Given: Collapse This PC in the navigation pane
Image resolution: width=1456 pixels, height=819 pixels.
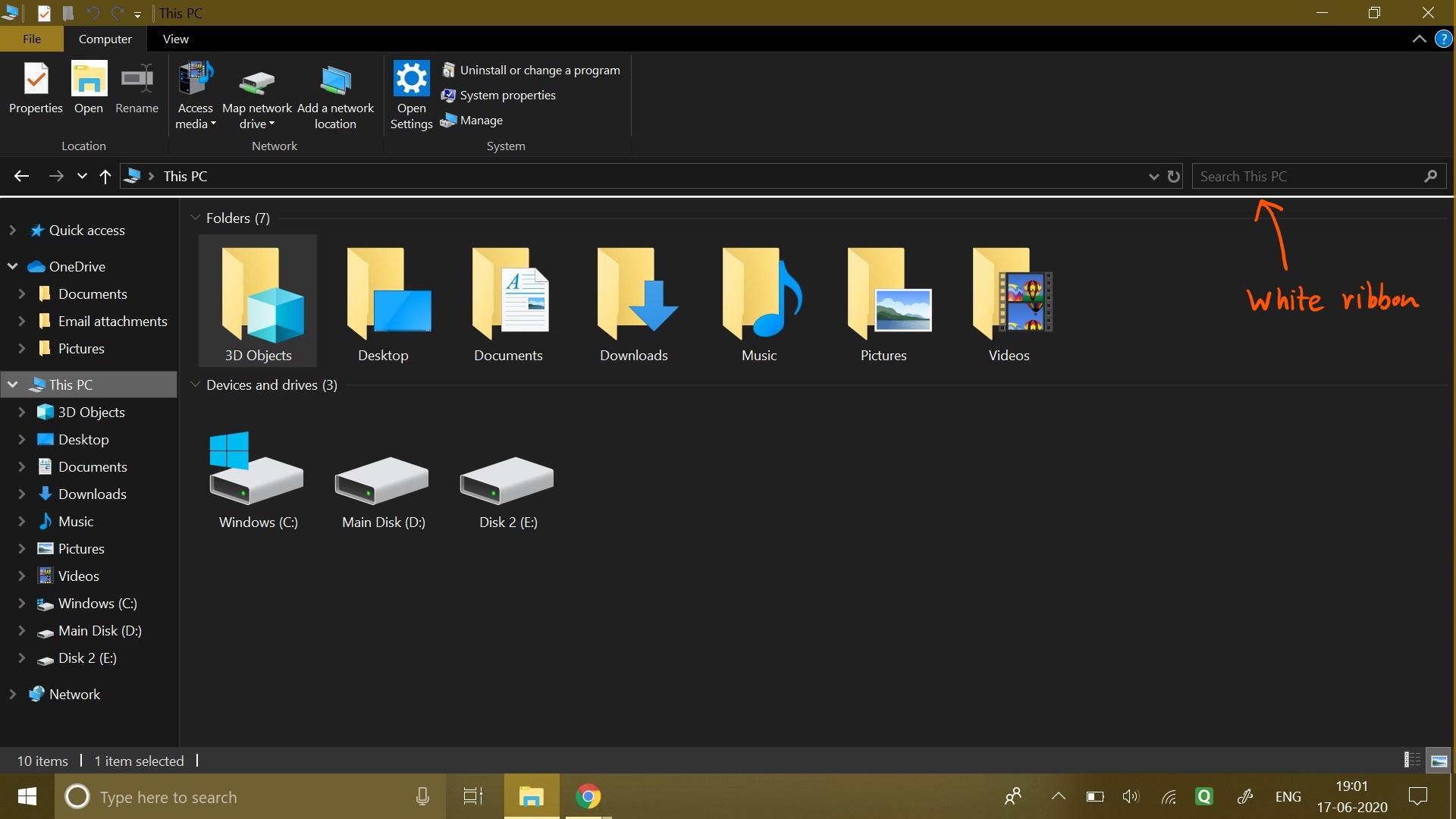Looking at the screenshot, I should tap(12, 384).
